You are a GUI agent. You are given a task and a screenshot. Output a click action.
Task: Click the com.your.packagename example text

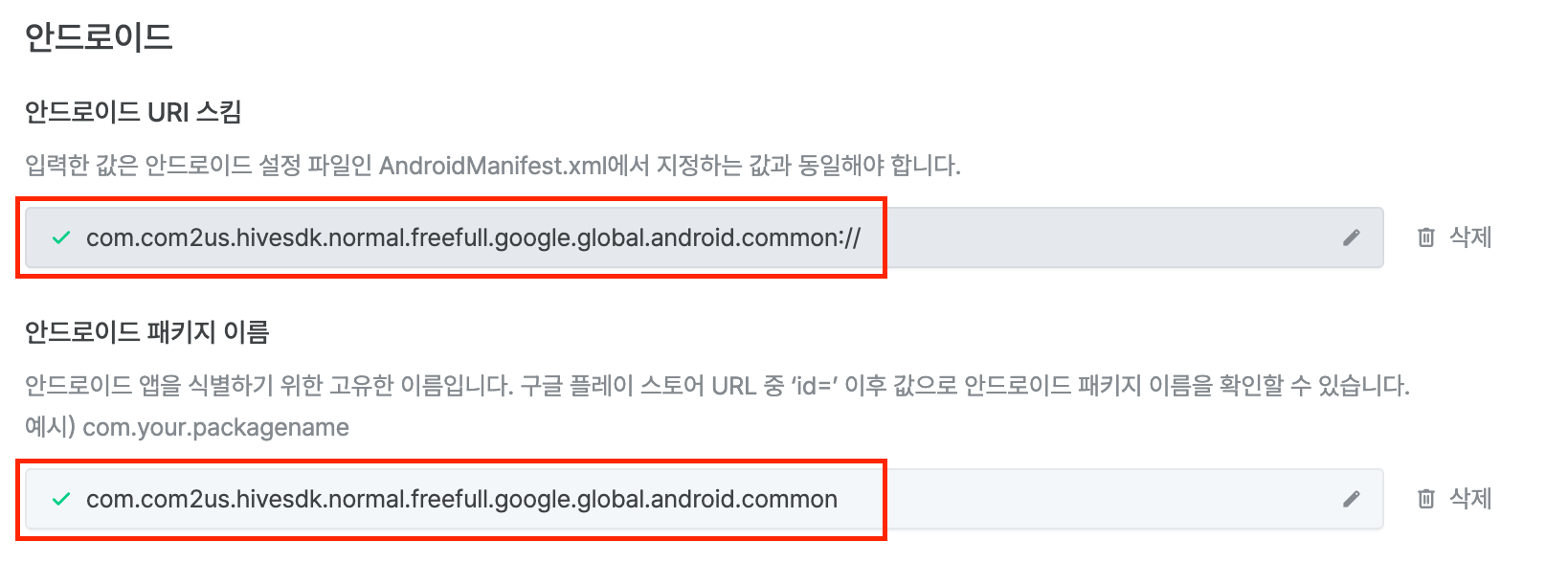pyautogui.click(x=215, y=427)
